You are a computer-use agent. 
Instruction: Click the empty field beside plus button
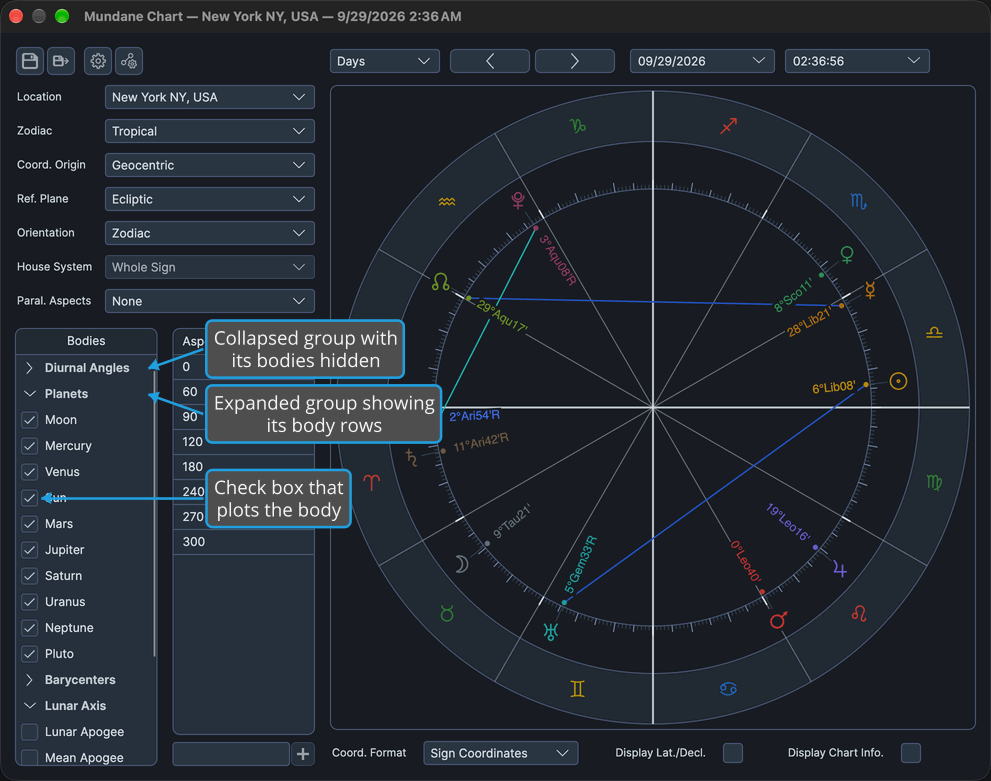tap(231, 753)
